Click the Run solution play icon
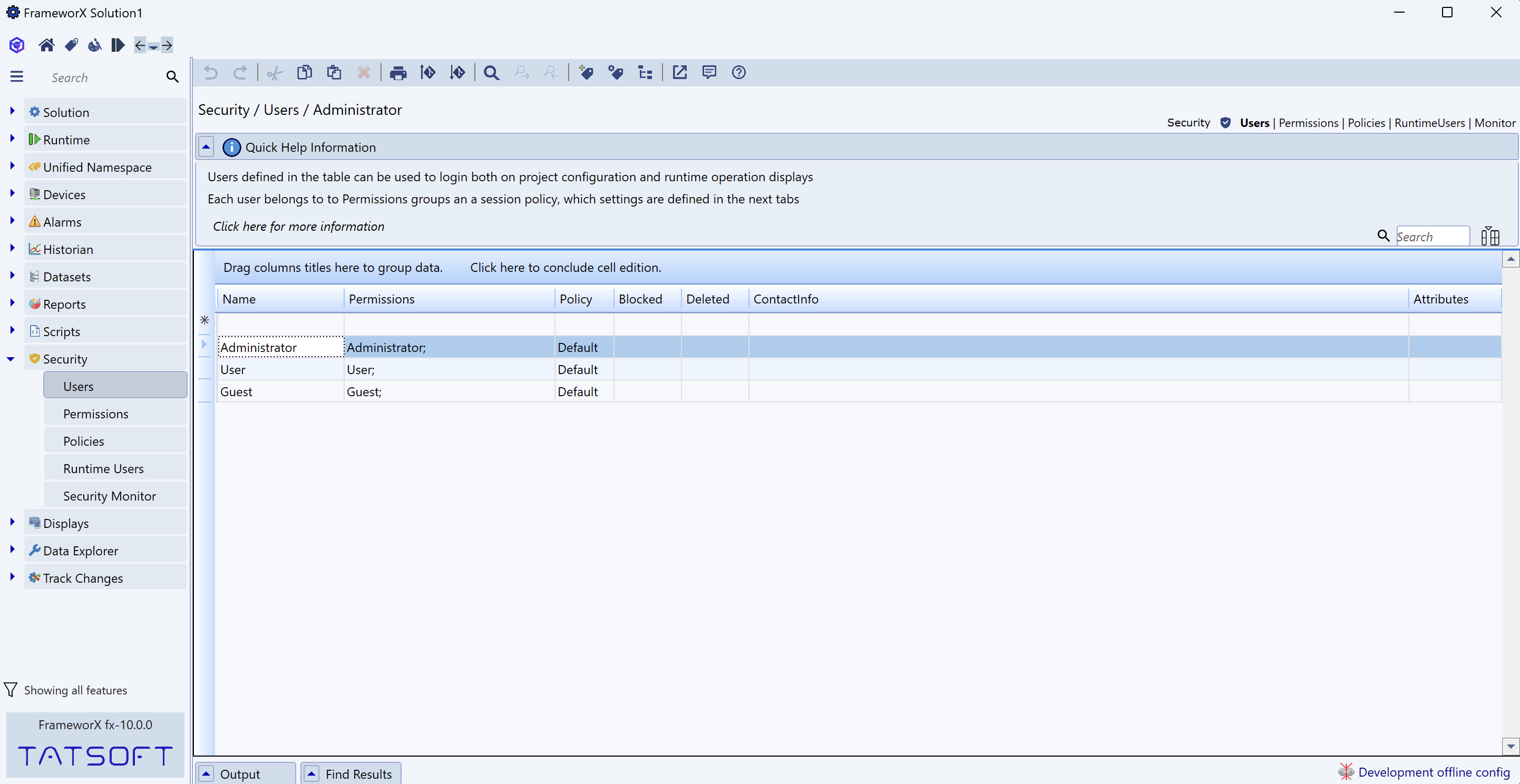1520x784 pixels. click(118, 45)
